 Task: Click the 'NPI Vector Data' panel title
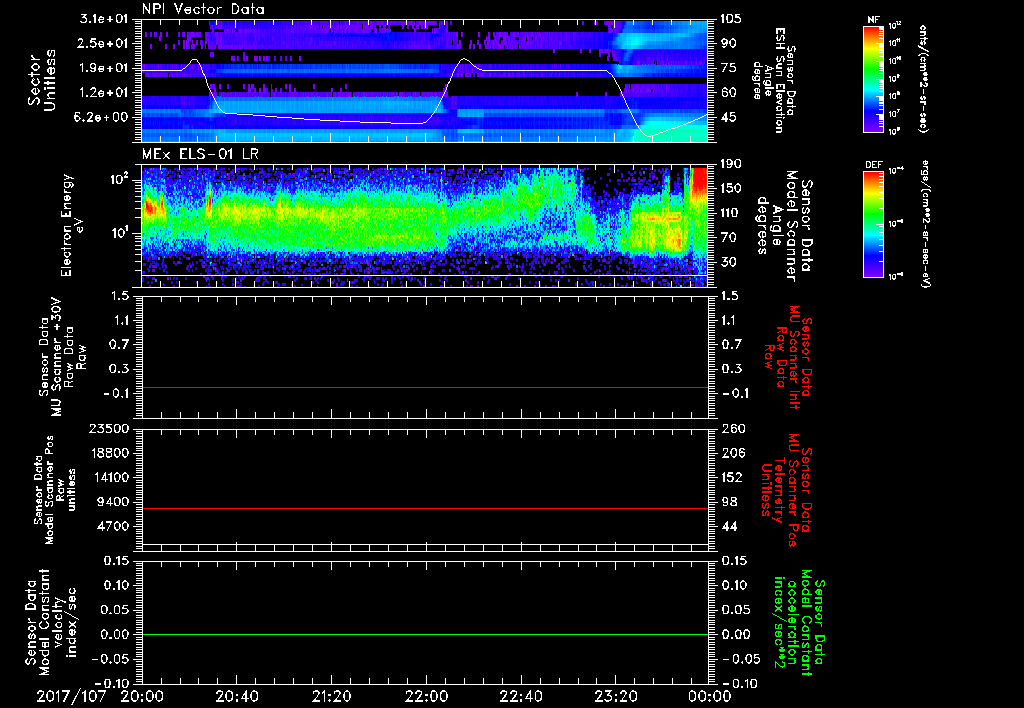pos(204,9)
